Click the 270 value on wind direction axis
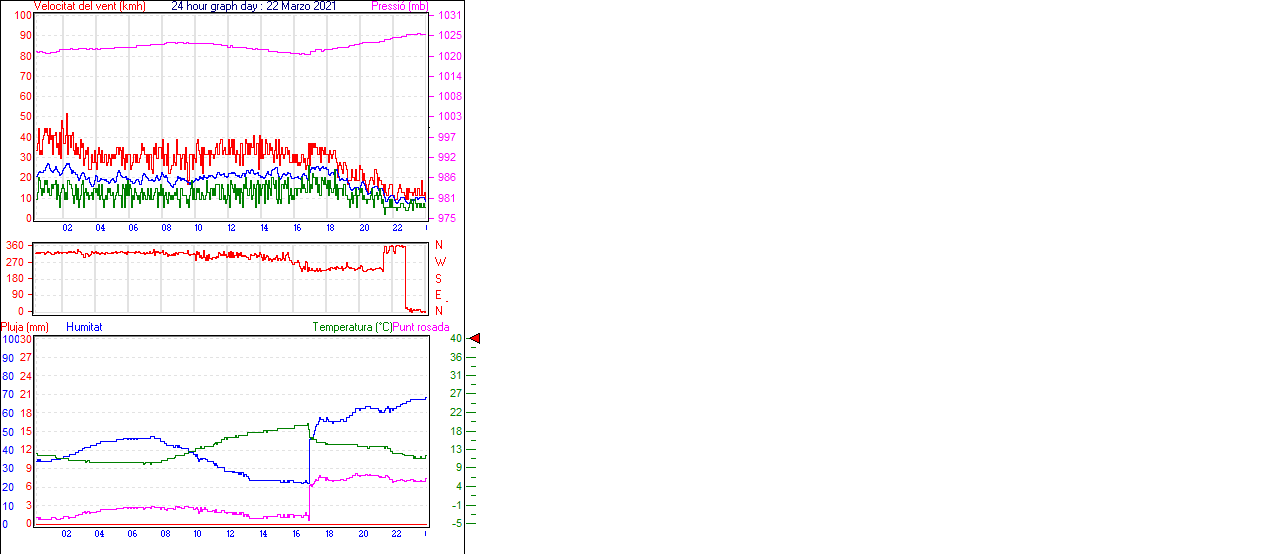 15,262
